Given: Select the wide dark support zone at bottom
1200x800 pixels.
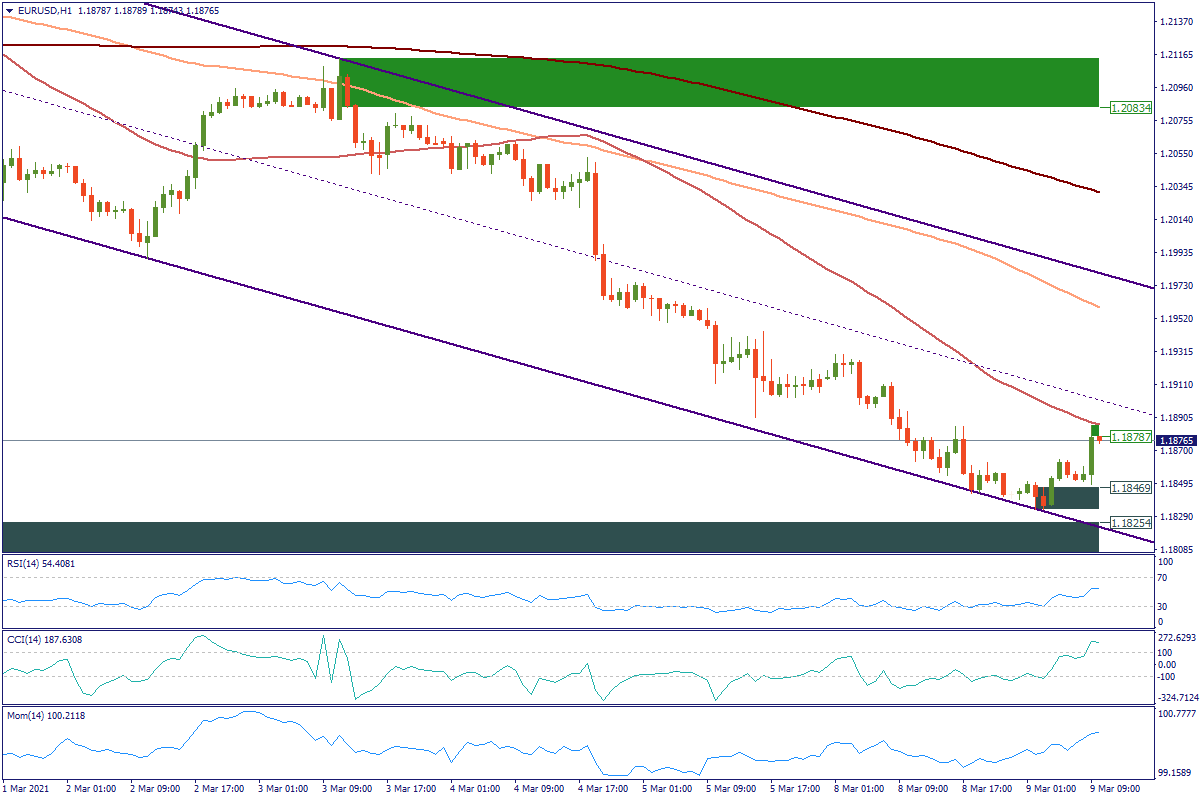Looking at the screenshot, I should [x=550, y=536].
